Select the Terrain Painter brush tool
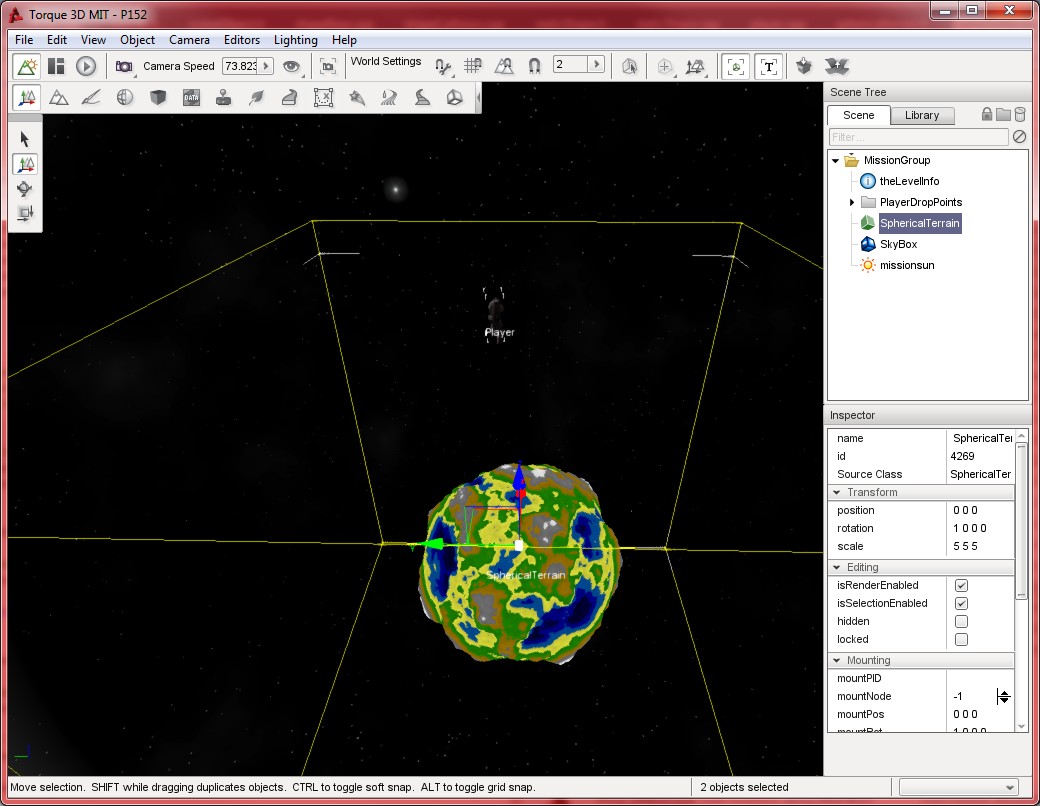Image resolution: width=1040 pixels, height=806 pixels. (91, 98)
